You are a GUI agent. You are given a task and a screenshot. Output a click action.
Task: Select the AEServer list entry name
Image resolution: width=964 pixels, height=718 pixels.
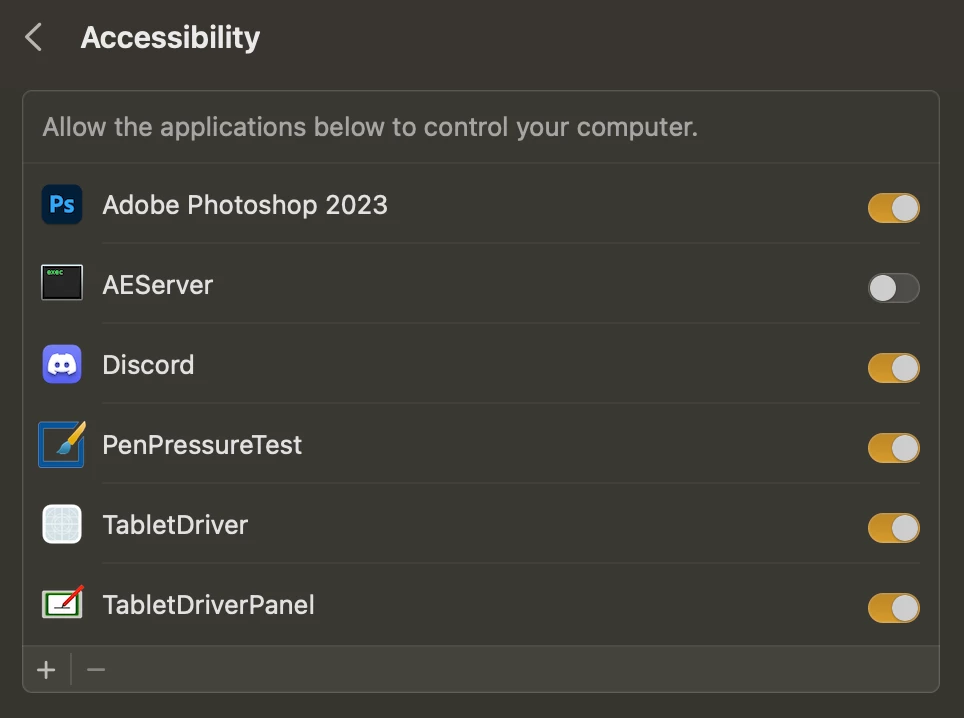point(158,285)
